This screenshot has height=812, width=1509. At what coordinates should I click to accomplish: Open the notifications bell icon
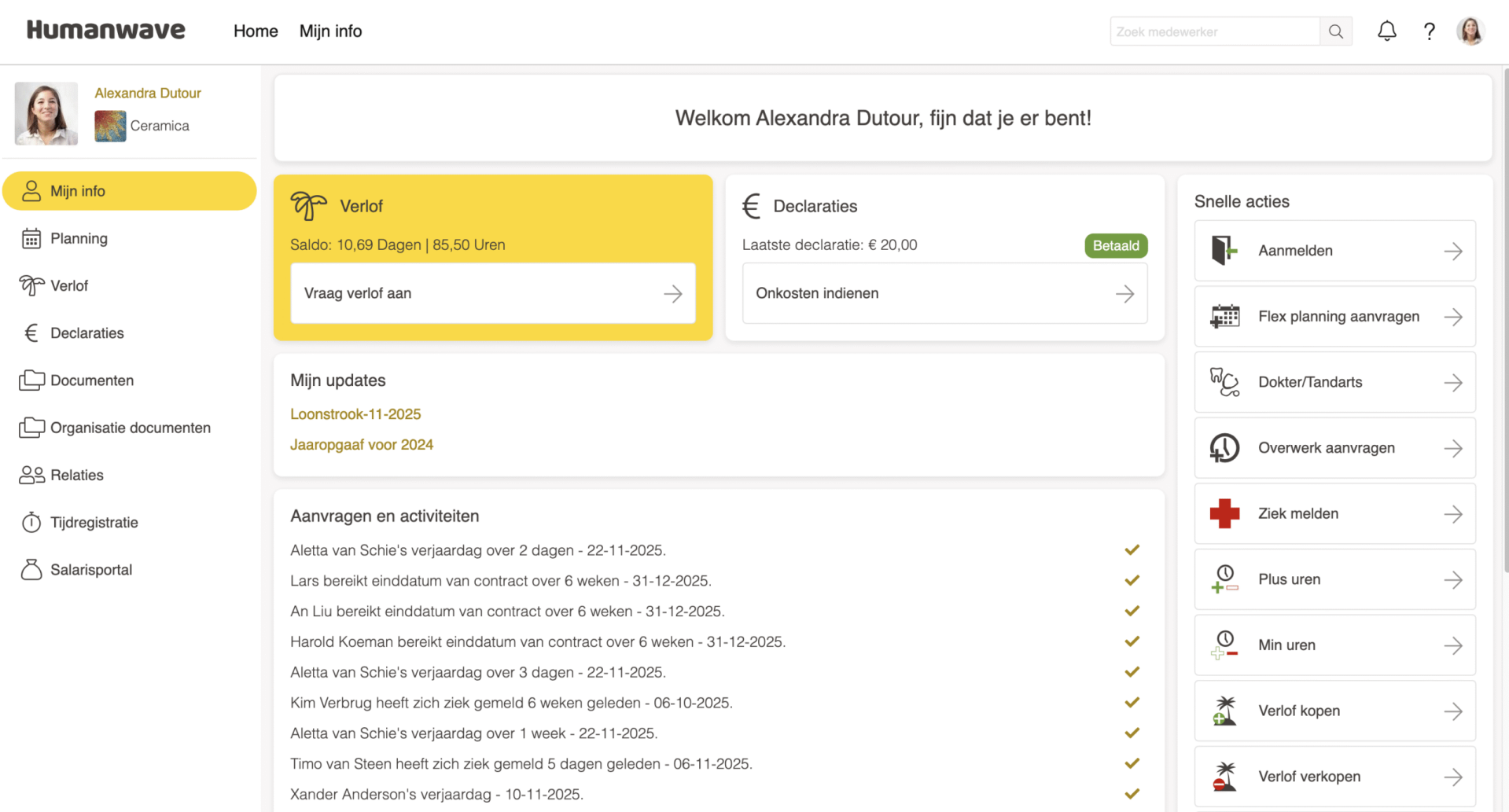point(1386,31)
